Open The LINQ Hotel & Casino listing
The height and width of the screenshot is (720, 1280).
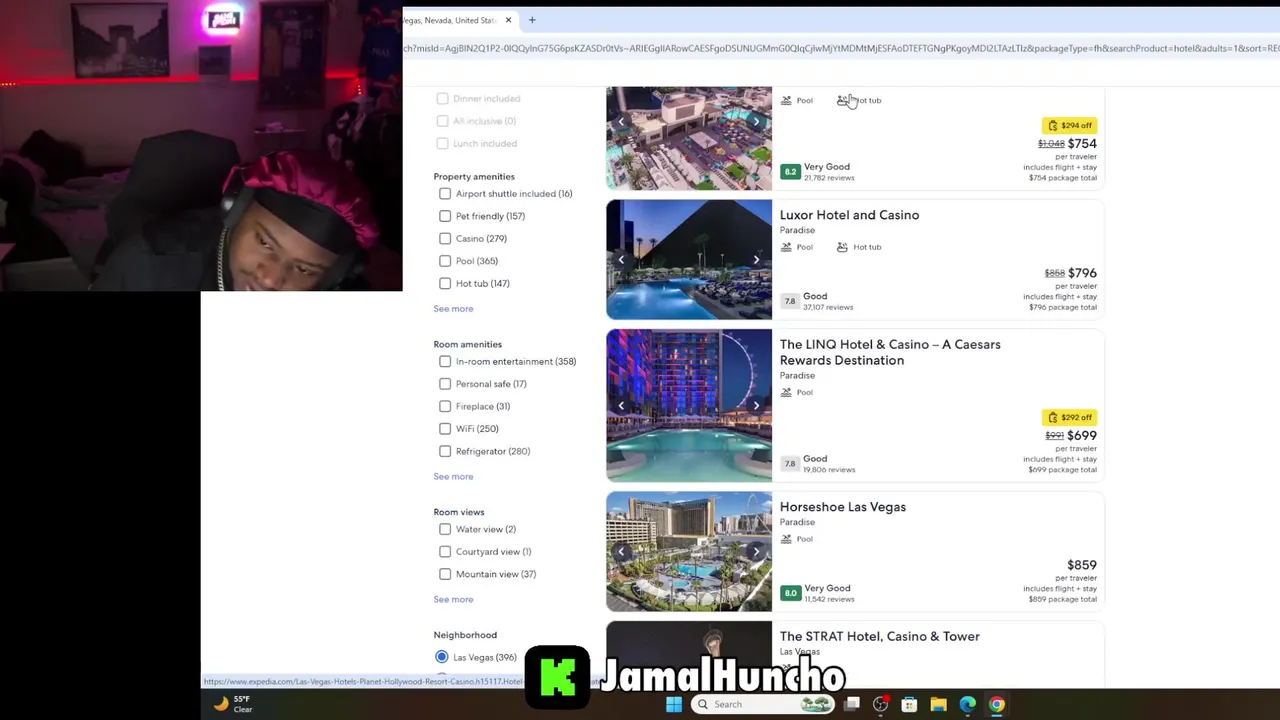click(x=890, y=352)
